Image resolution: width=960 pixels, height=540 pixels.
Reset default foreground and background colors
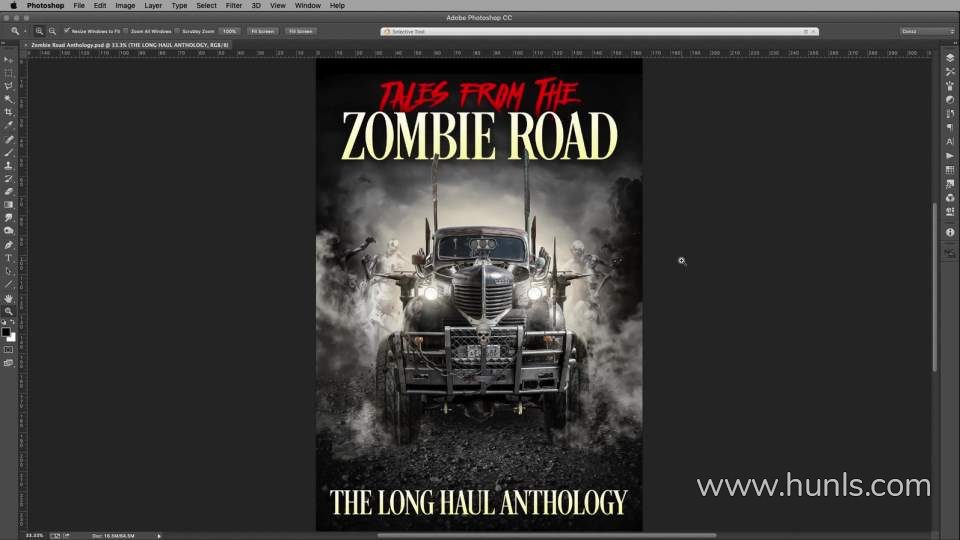[4, 322]
